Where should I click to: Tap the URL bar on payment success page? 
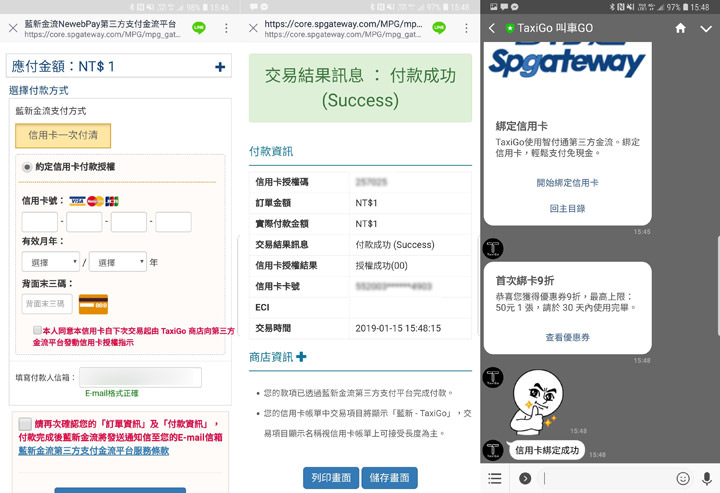coord(343,28)
